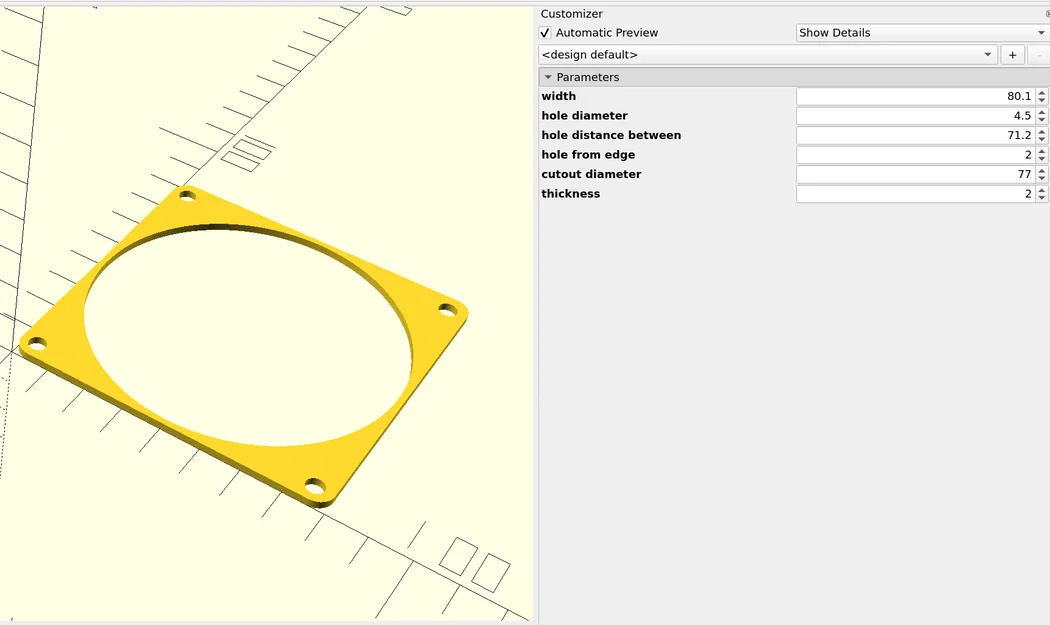This screenshot has height=625, width=1050.
Task: Open the design default preset dropdown
Action: pyautogui.click(x=767, y=55)
